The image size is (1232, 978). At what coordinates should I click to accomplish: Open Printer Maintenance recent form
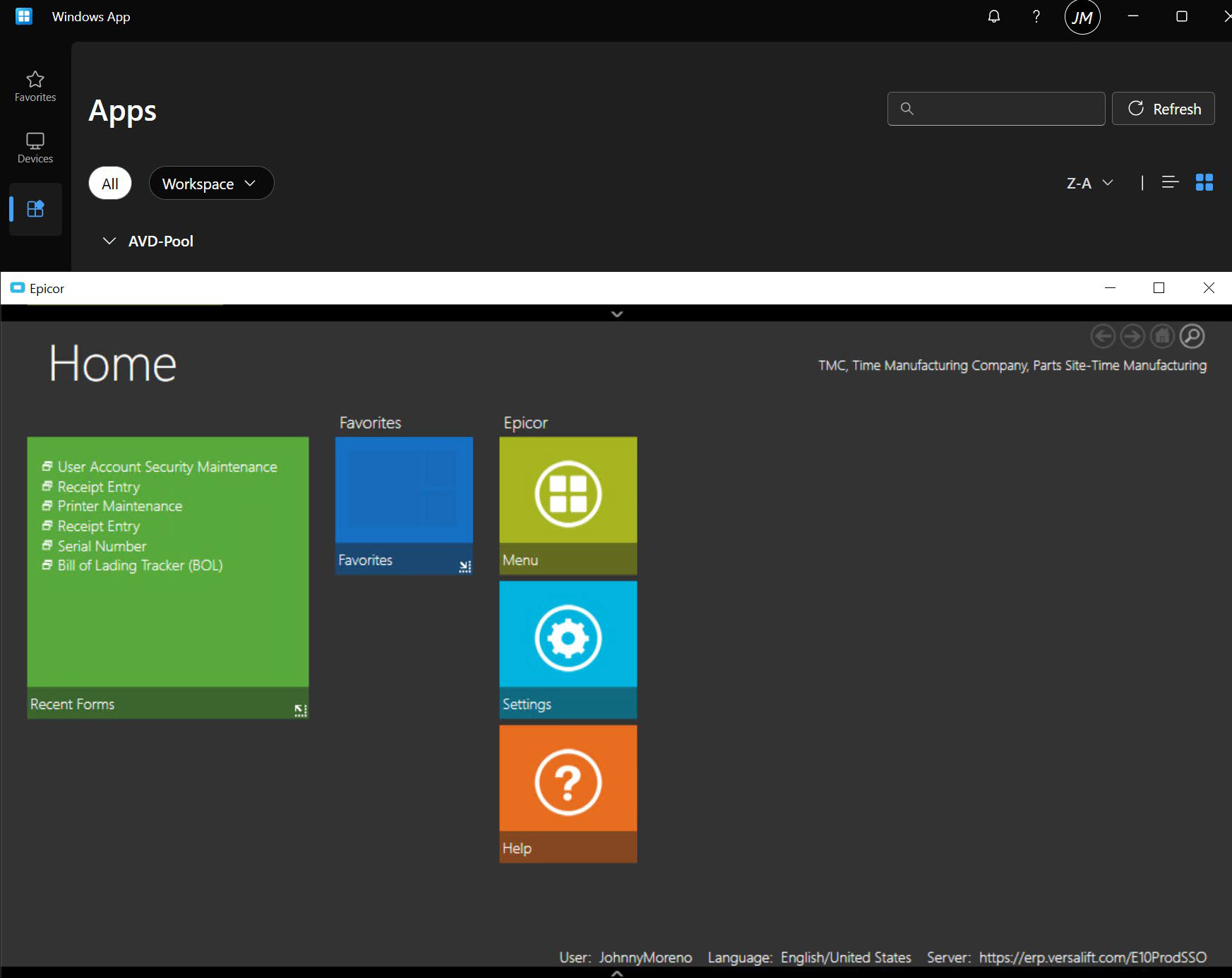pos(120,506)
